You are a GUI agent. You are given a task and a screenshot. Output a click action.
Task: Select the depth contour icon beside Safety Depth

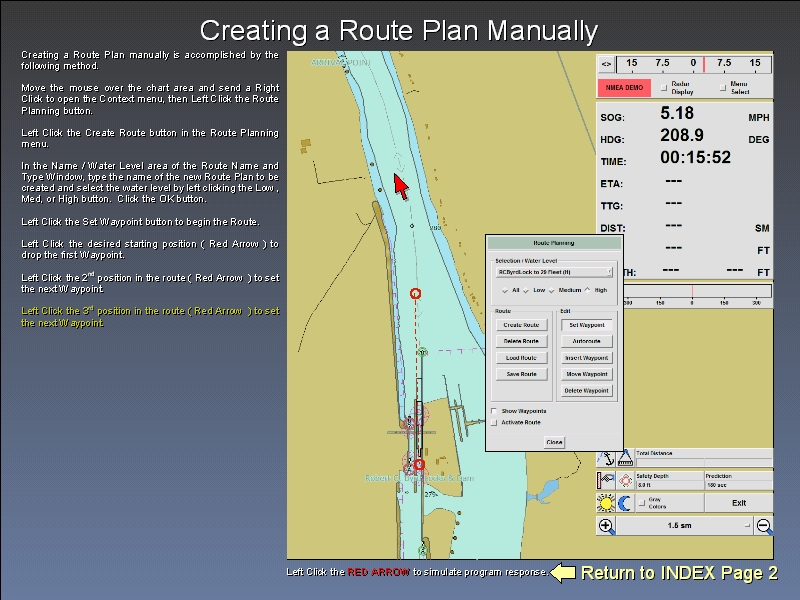606,480
